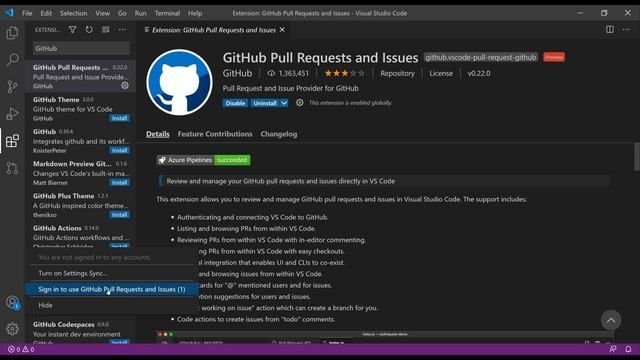640x360 pixels.
Task: Select the Extensions view icon
Action: 12,141
